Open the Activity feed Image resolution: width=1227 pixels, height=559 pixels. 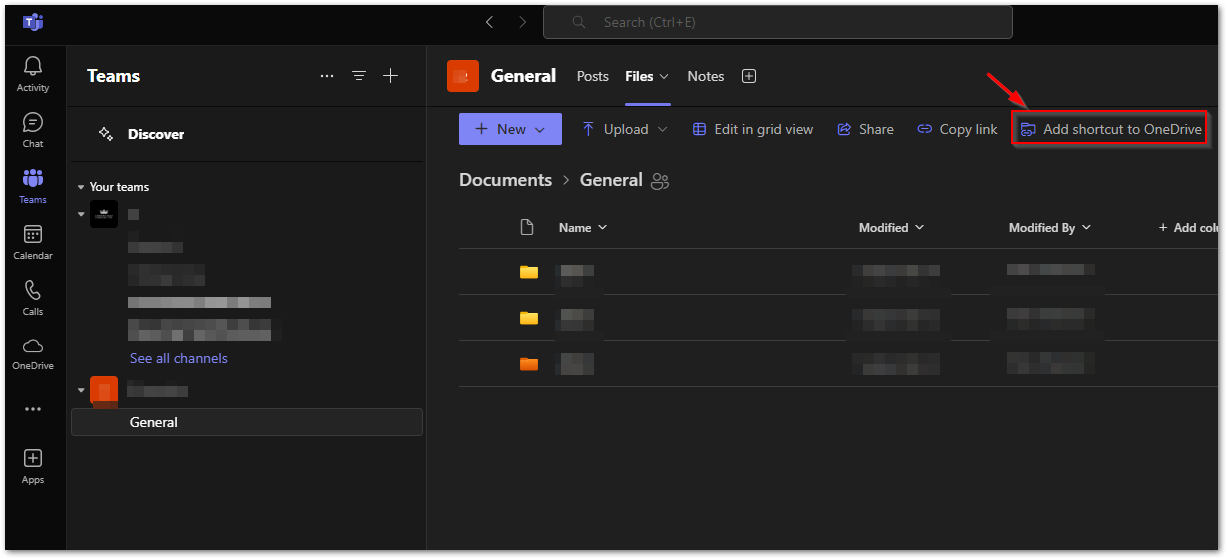coord(33,74)
